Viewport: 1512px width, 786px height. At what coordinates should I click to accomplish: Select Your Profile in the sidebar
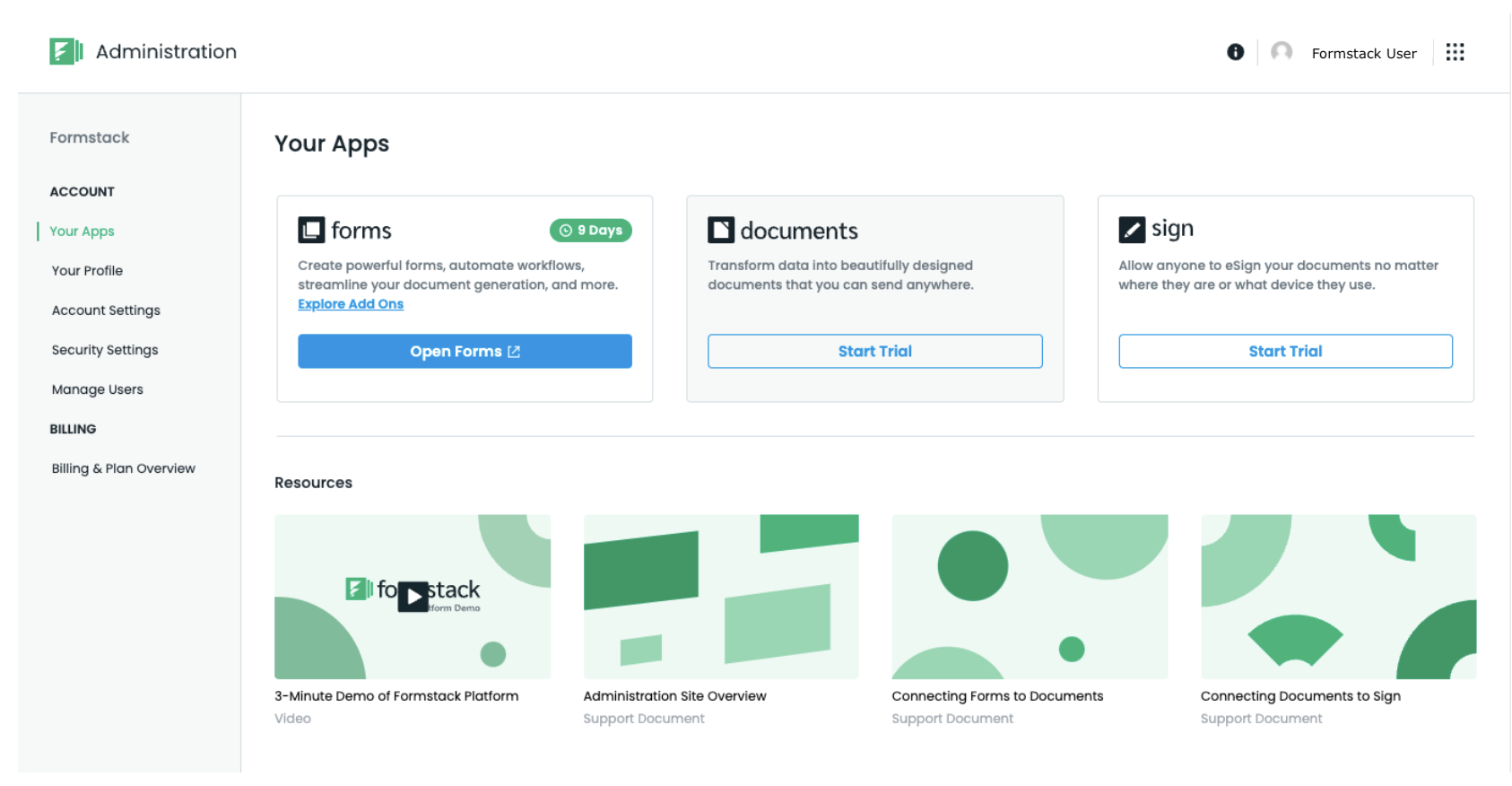coord(87,271)
